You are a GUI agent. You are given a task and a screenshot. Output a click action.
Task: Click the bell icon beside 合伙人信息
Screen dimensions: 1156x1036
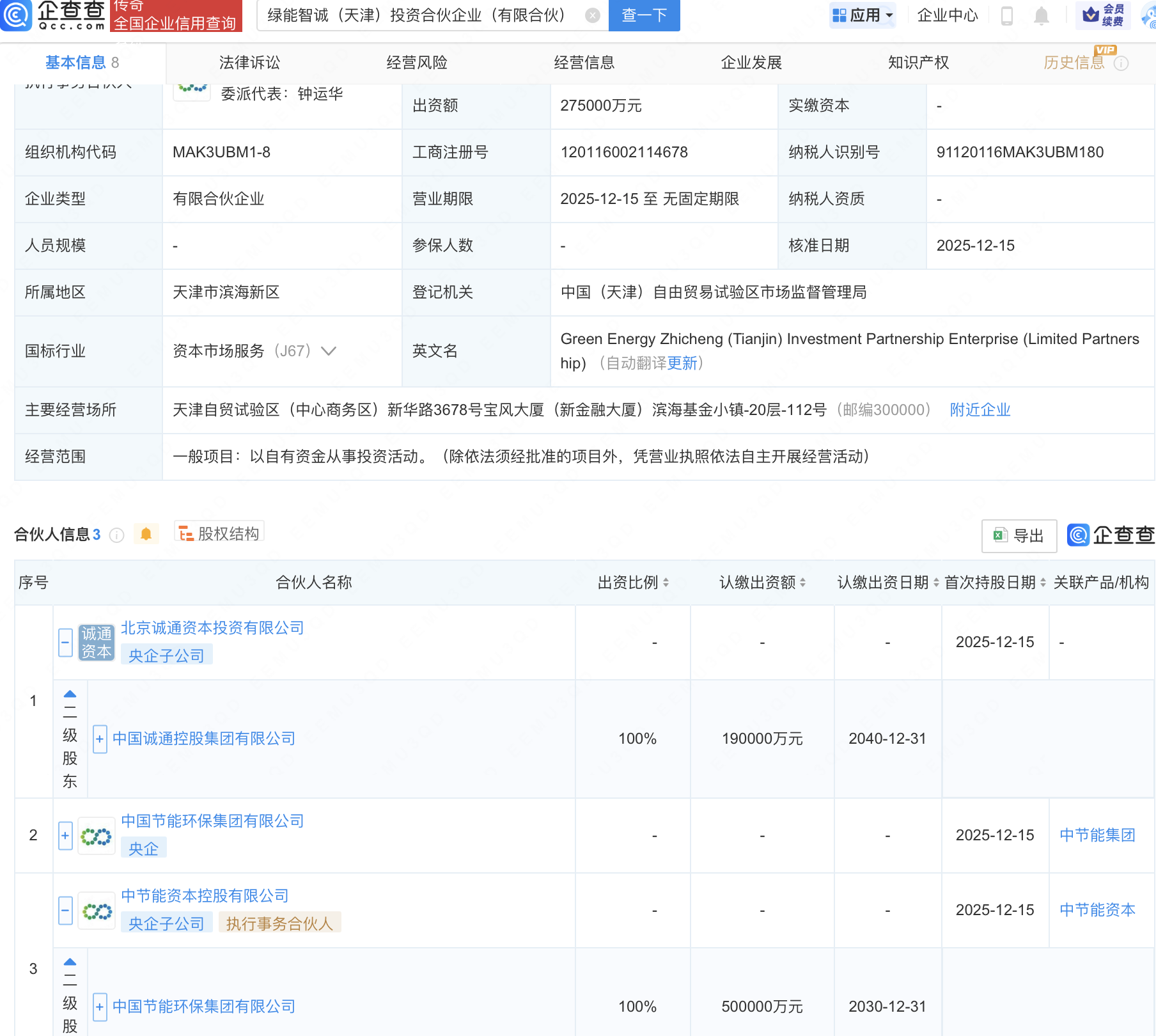click(146, 533)
